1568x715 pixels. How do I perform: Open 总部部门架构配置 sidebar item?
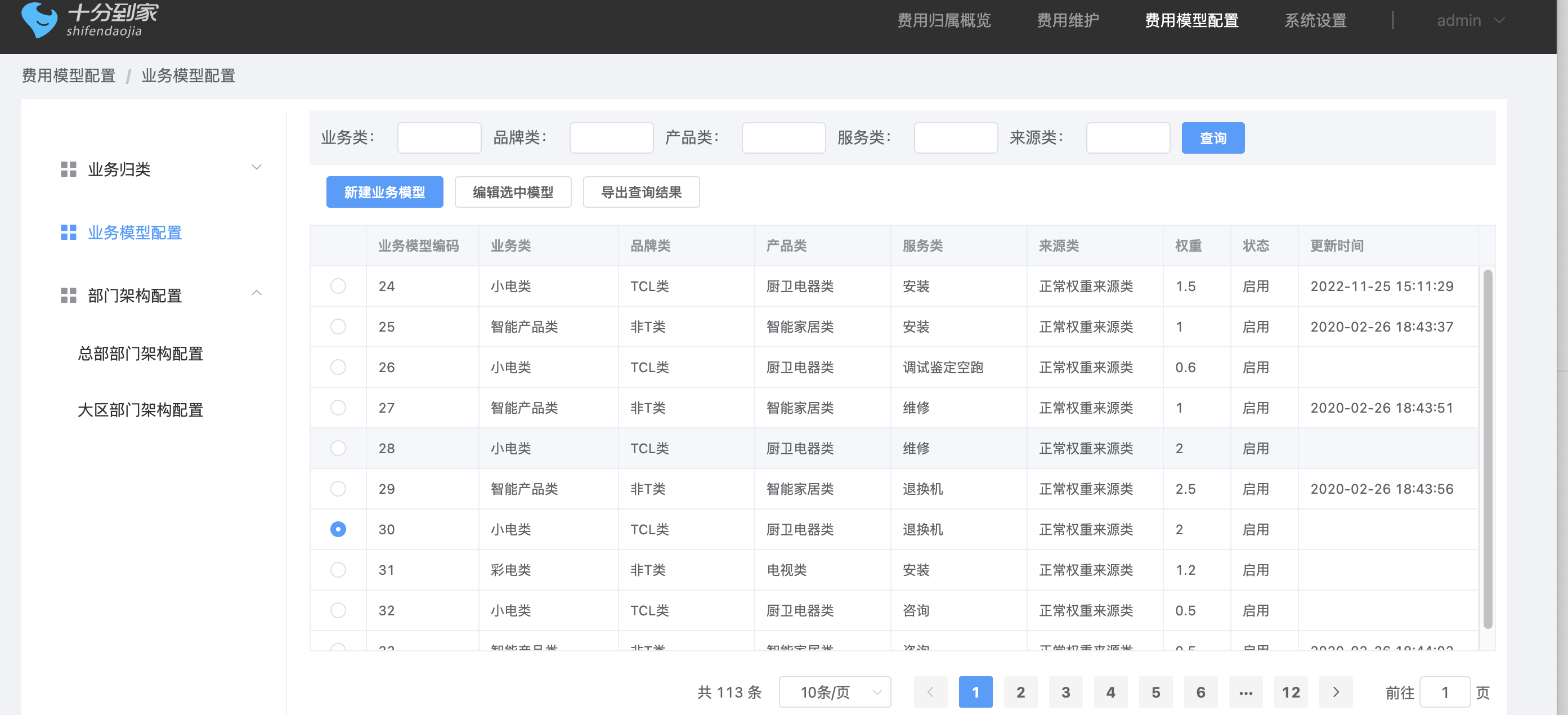pos(140,353)
